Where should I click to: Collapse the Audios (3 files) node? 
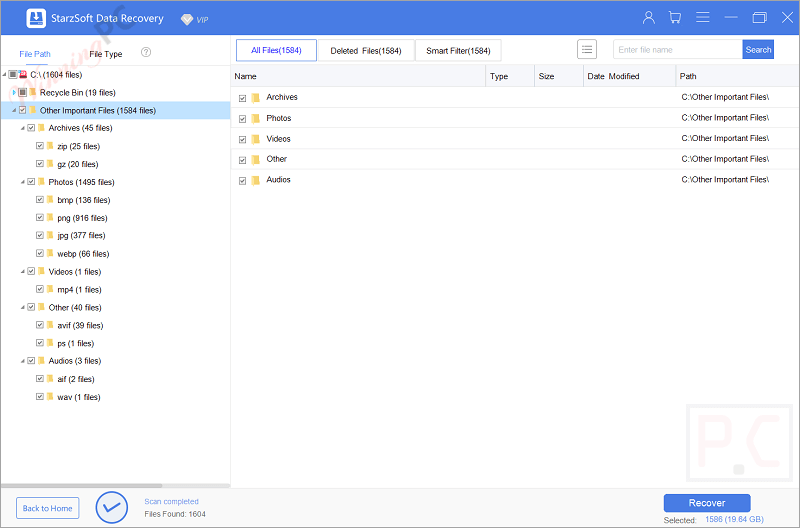tap(22, 361)
